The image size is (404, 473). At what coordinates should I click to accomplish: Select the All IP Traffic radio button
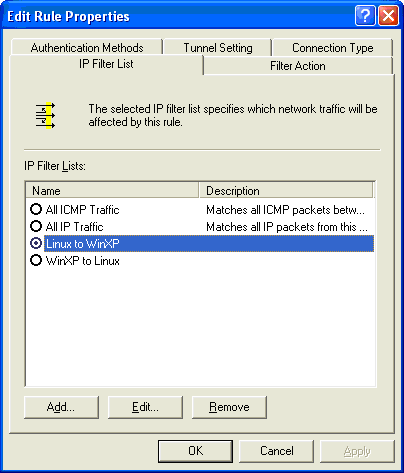tap(36, 226)
